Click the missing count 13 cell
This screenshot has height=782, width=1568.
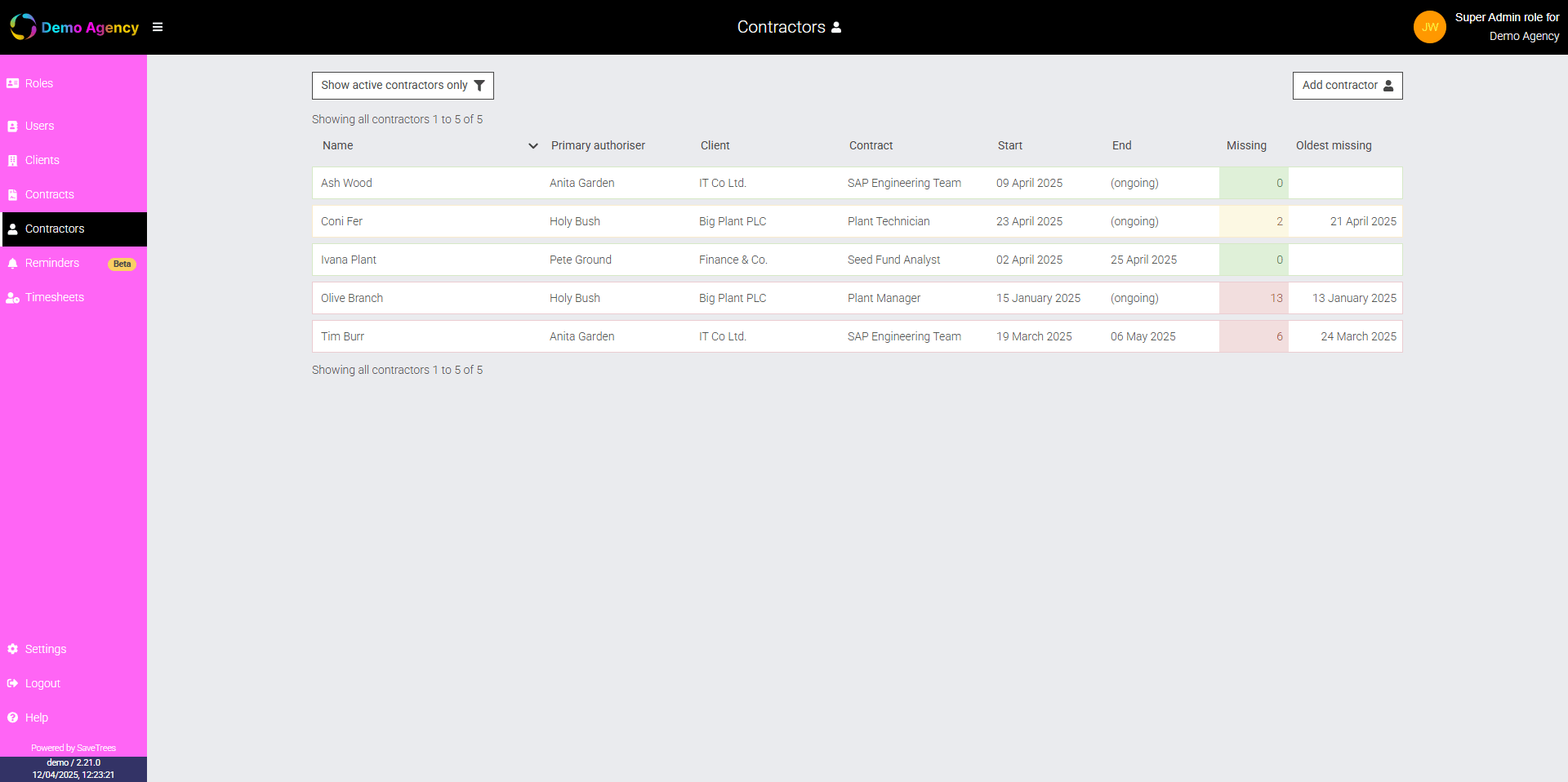coord(1254,298)
